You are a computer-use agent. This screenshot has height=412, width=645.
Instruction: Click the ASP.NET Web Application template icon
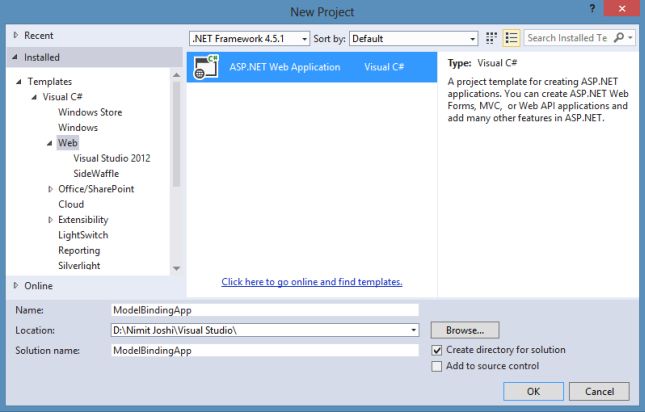pos(205,67)
